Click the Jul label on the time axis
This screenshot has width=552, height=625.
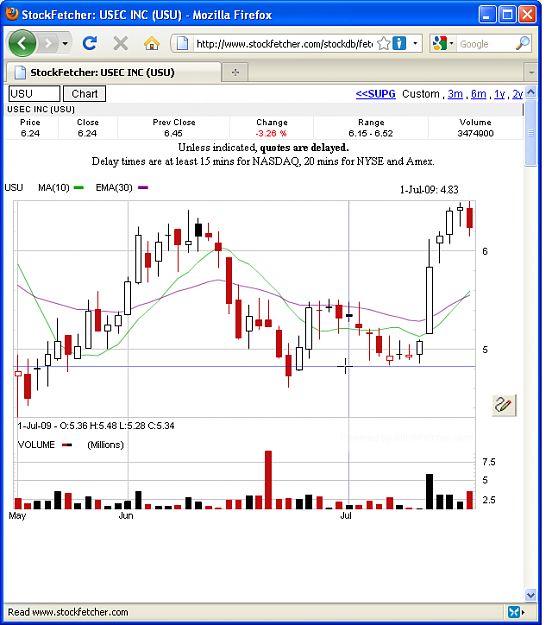pyautogui.click(x=346, y=516)
